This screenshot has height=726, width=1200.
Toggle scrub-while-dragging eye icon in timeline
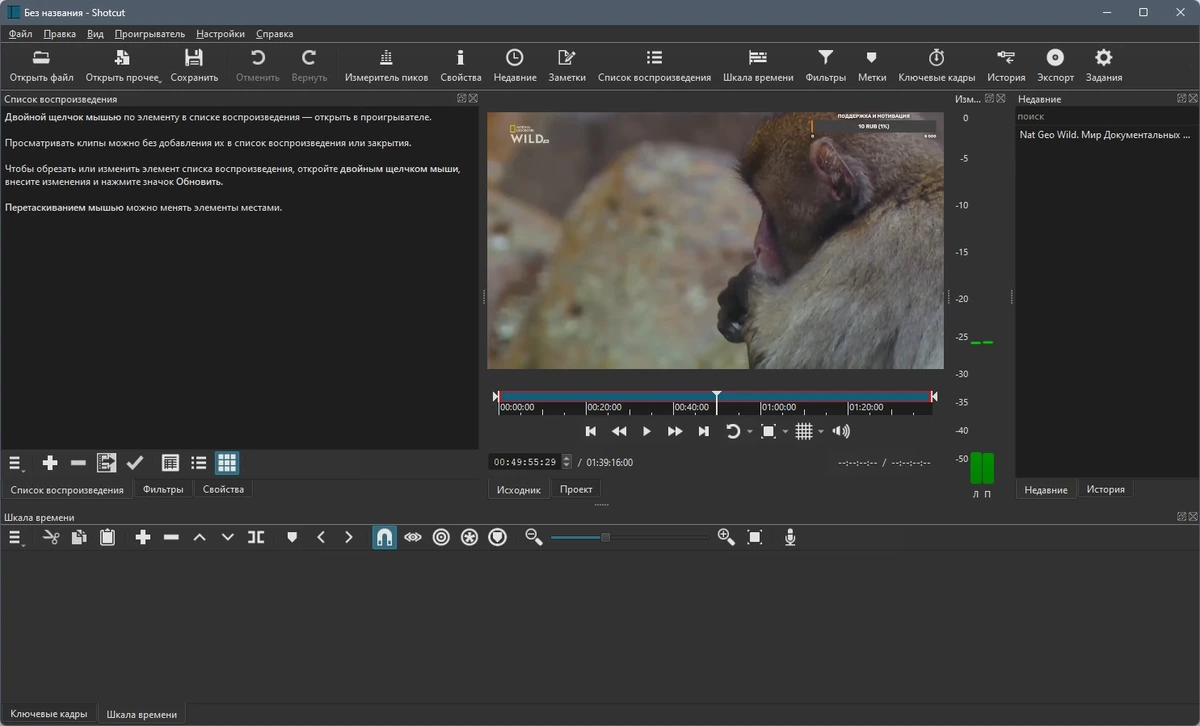tap(413, 537)
